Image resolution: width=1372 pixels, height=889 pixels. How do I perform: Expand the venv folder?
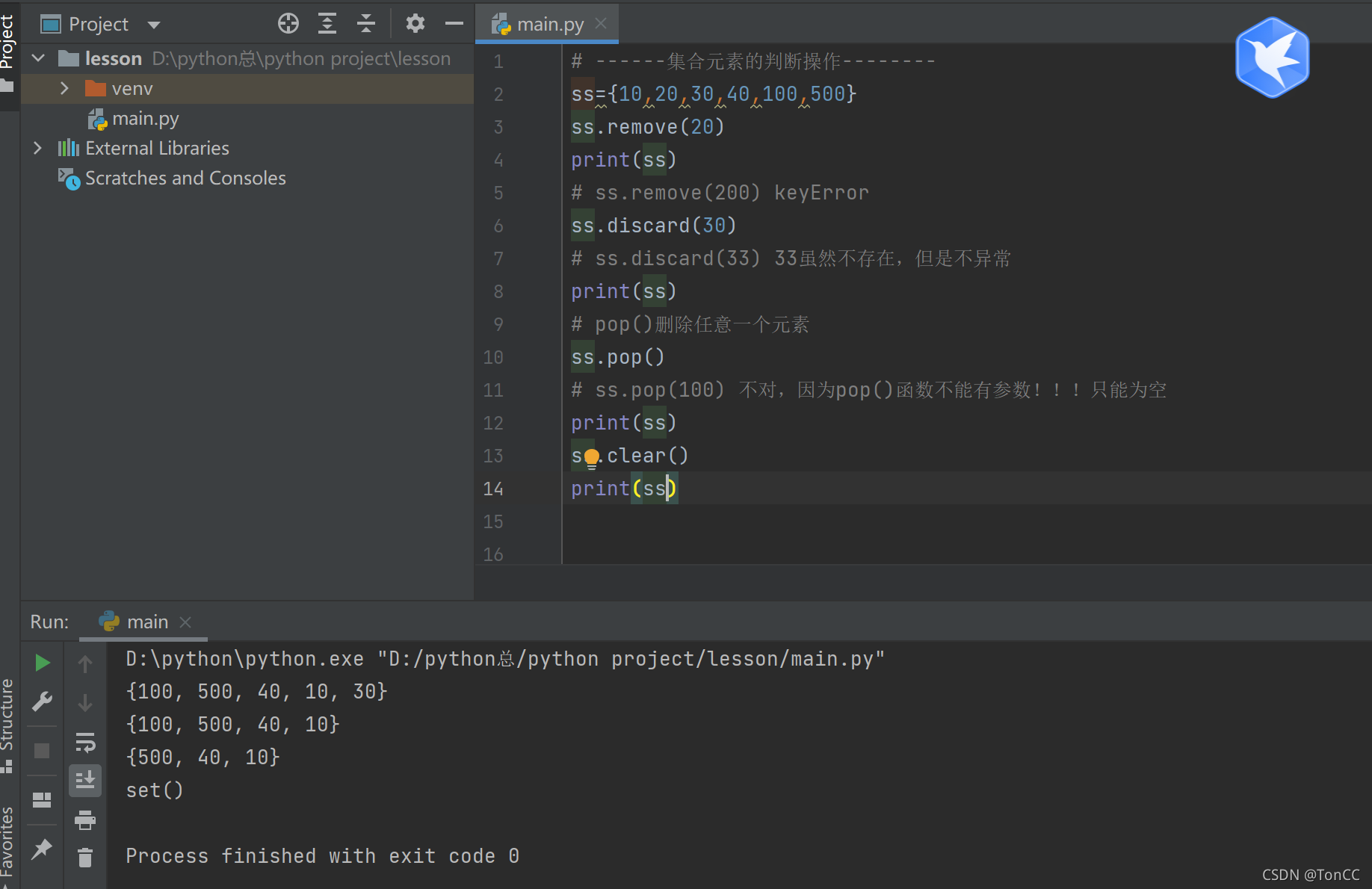(x=64, y=88)
